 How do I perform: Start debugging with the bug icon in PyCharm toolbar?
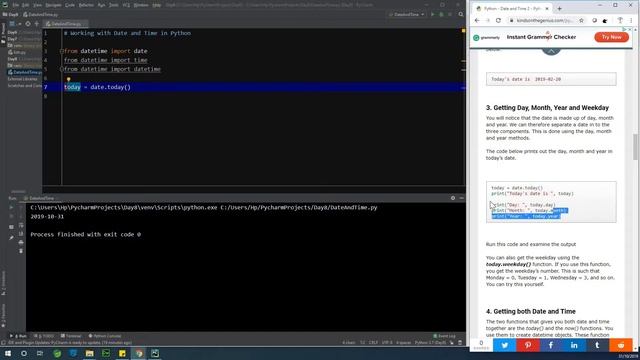point(441,14)
